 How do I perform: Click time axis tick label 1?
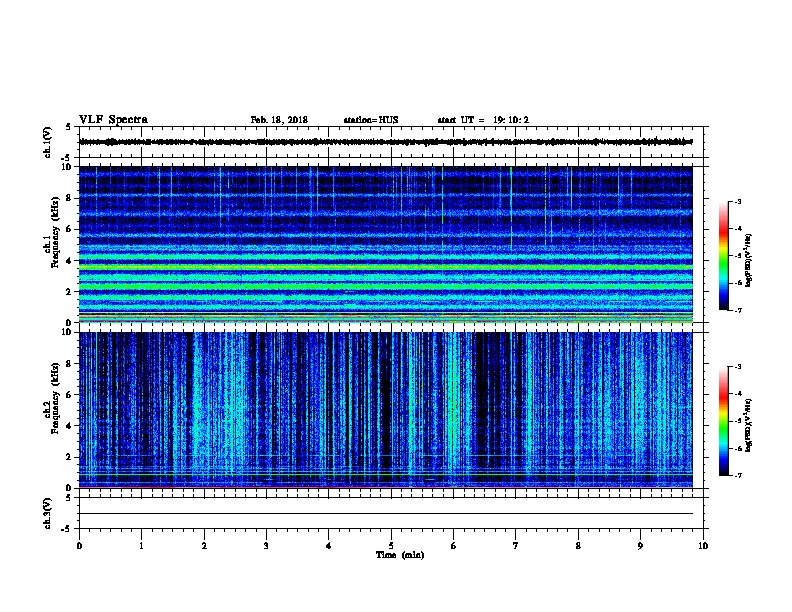point(141,546)
